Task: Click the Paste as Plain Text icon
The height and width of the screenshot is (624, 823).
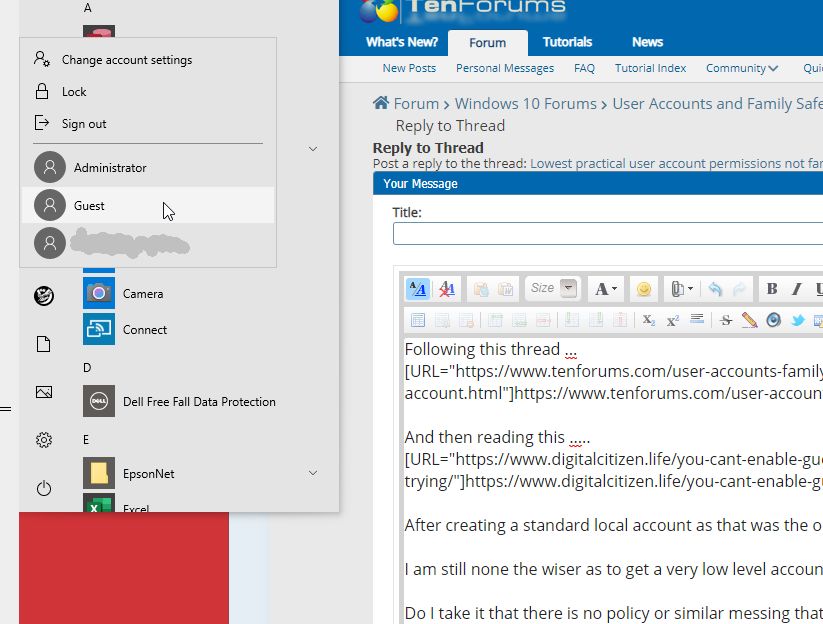Action: pyautogui.click(x=481, y=289)
